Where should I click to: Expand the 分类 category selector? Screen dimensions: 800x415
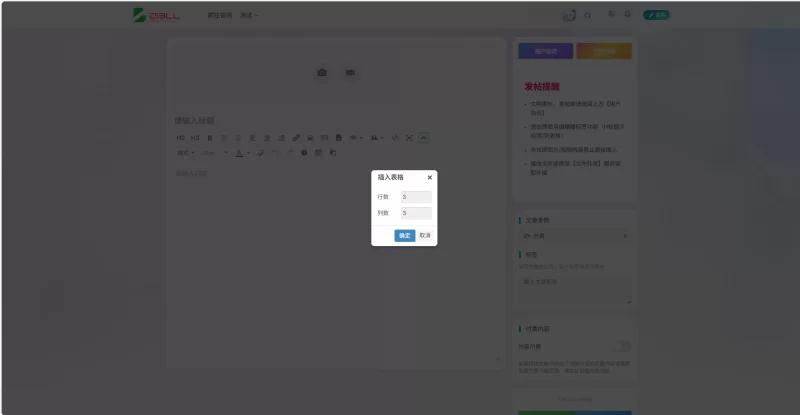pos(575,236)
